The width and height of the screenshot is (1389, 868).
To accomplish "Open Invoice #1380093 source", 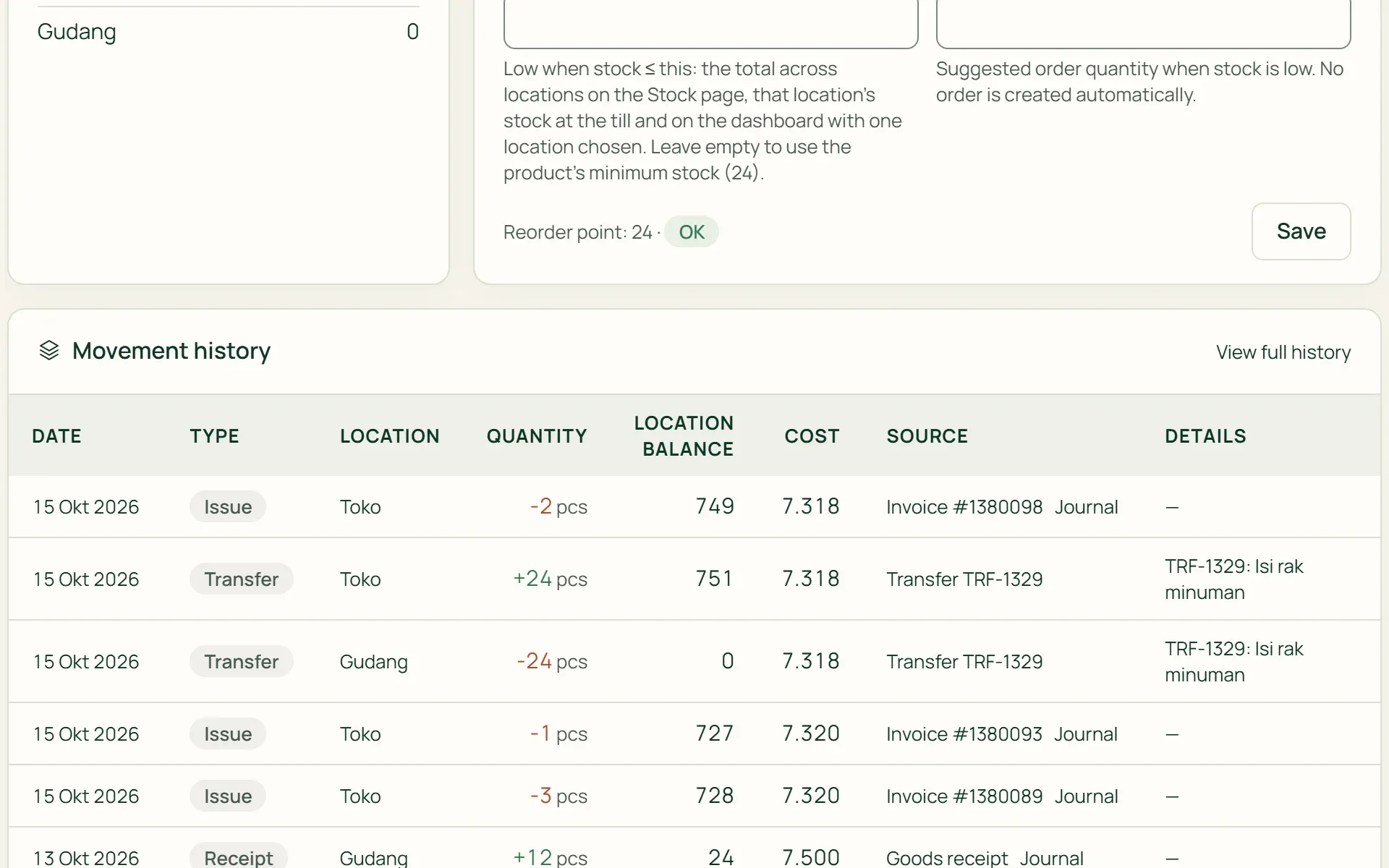I will (964, 734).
